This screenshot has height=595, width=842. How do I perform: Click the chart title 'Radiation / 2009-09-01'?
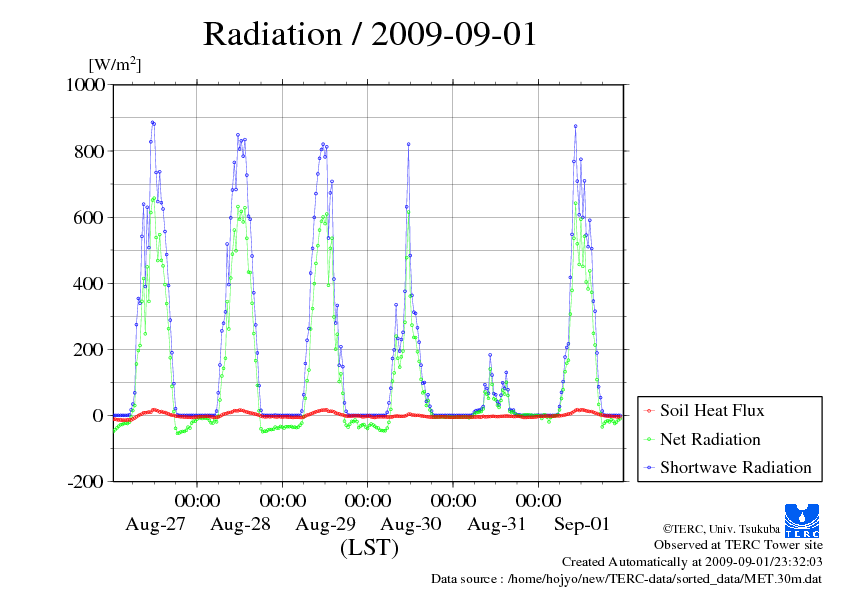click(370, 34)
